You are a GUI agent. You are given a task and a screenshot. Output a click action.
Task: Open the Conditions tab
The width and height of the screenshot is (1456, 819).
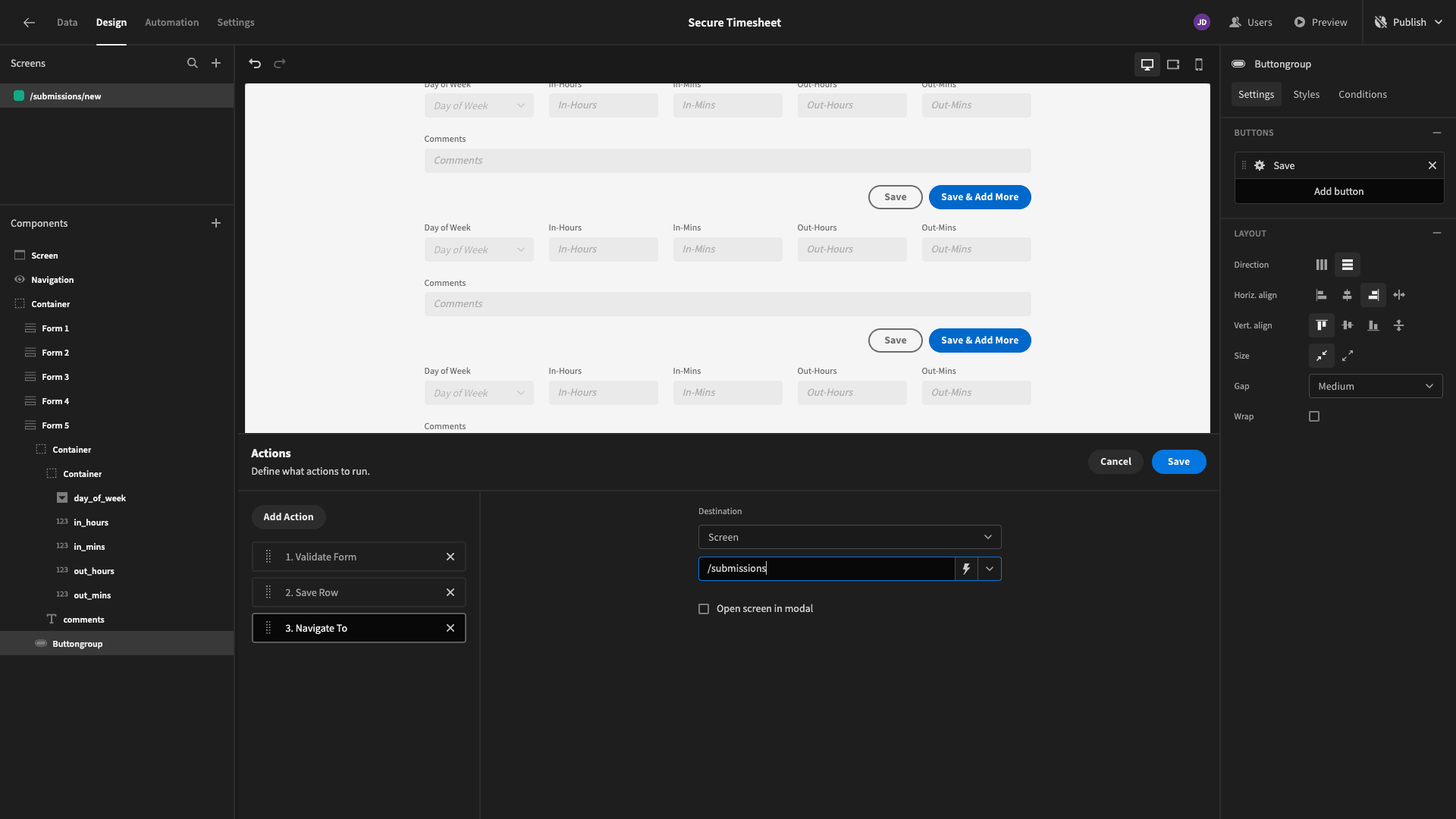click(x=1363, y=94)
